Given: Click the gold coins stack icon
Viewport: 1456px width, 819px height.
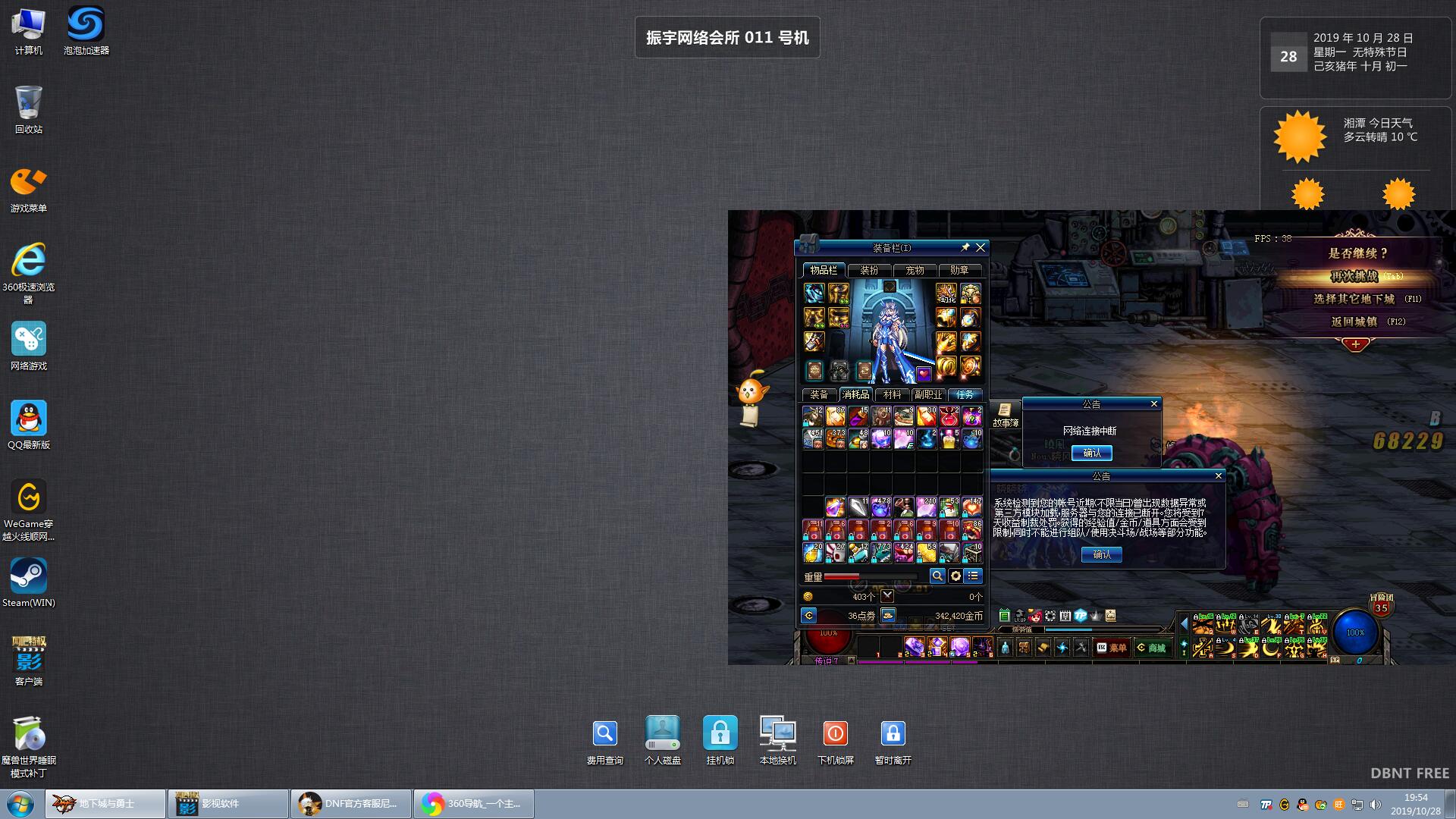Looking at the screenshot, I should (887, 615).
